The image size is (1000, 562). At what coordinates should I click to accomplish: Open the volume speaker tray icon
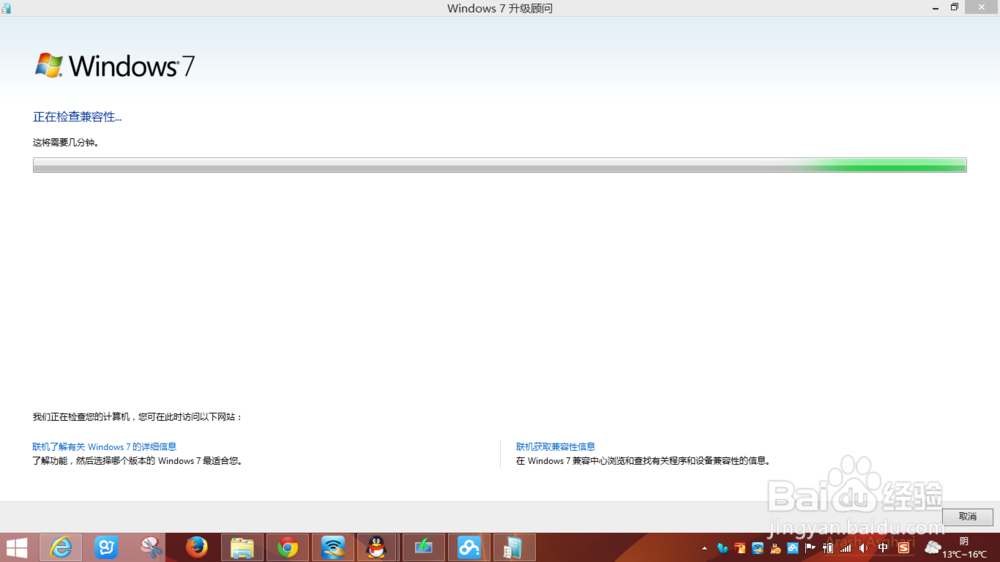864,548
